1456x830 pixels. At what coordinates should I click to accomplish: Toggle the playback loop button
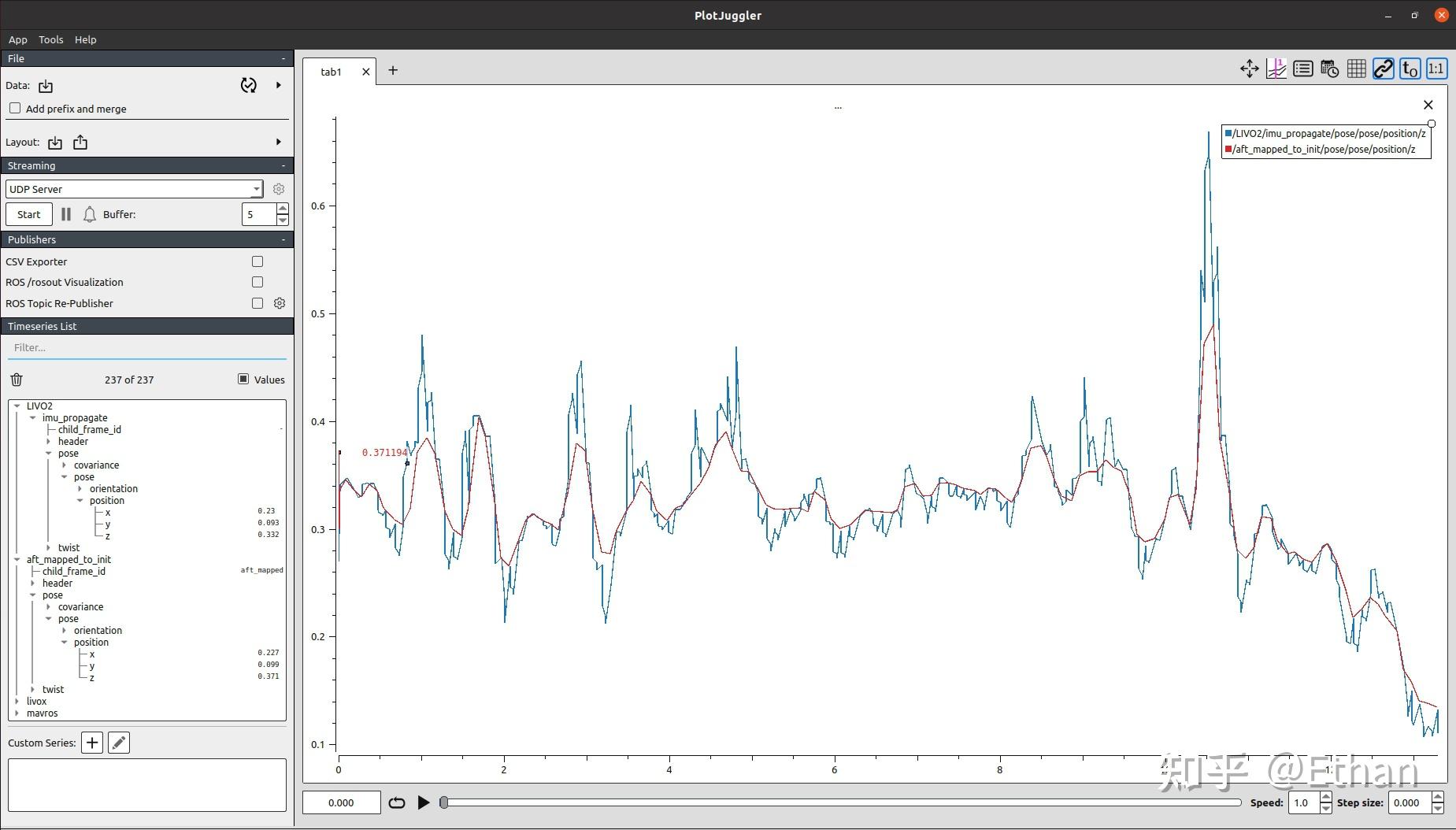(x=397, y=802)
